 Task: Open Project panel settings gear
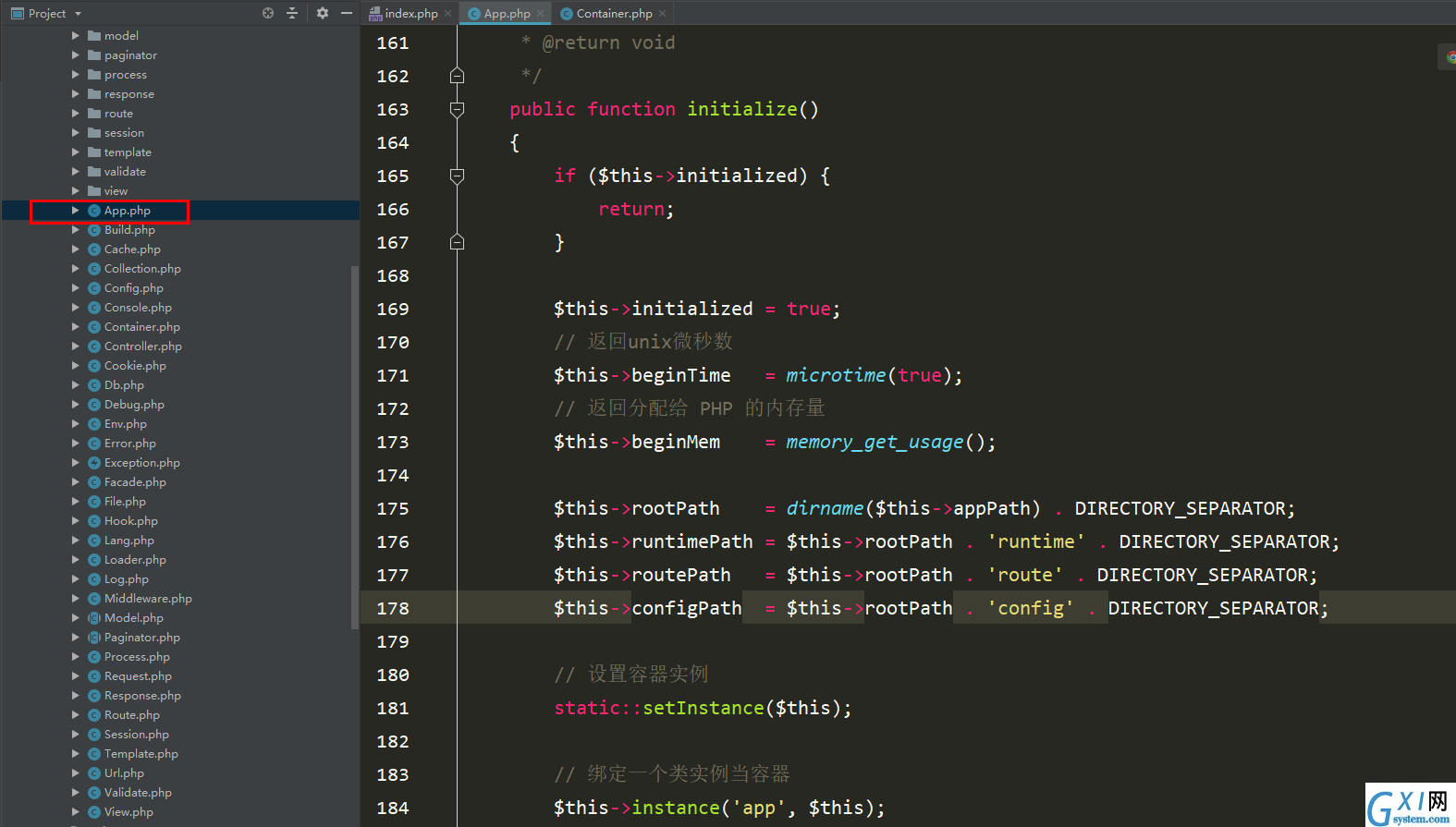coord(322,13)
